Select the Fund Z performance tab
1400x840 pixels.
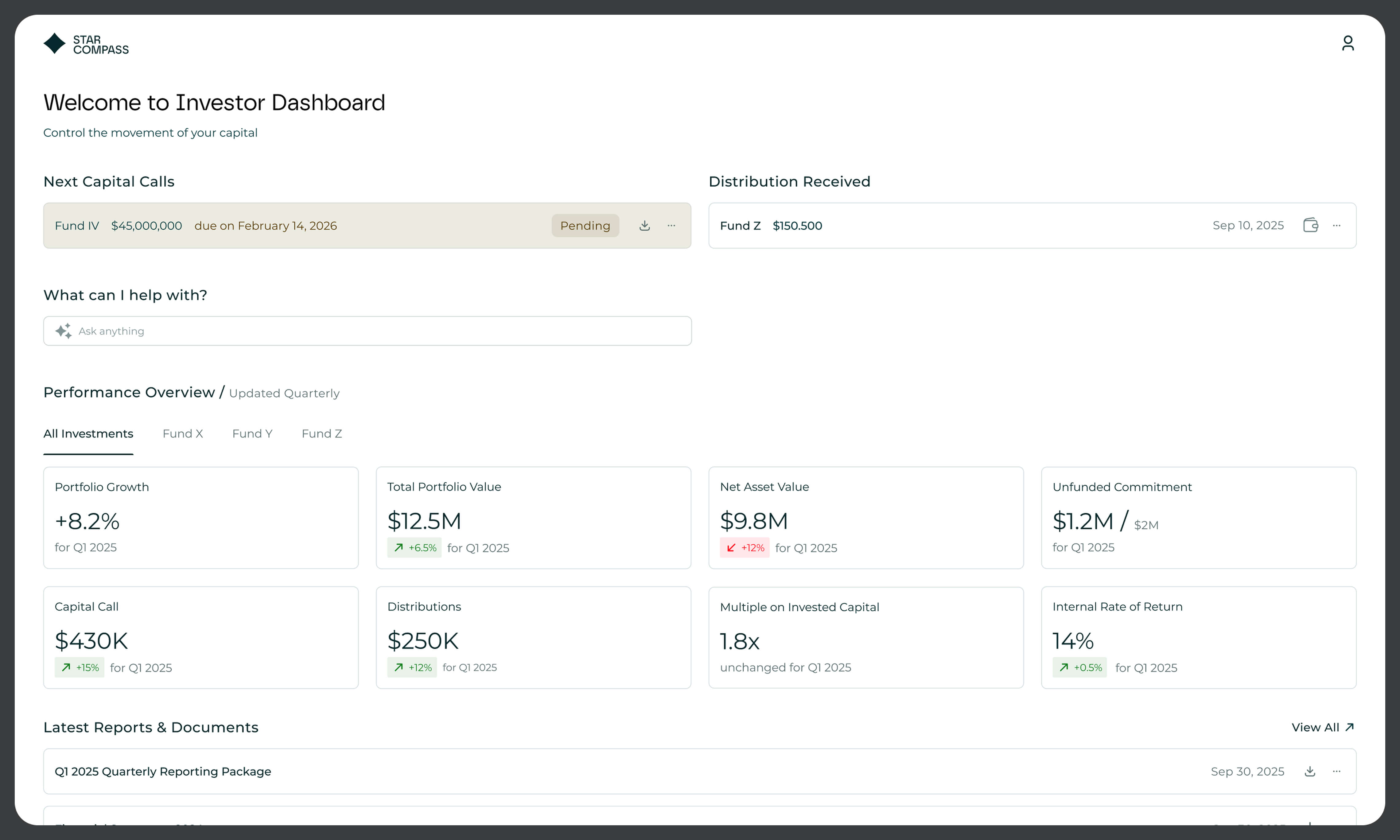321,434
